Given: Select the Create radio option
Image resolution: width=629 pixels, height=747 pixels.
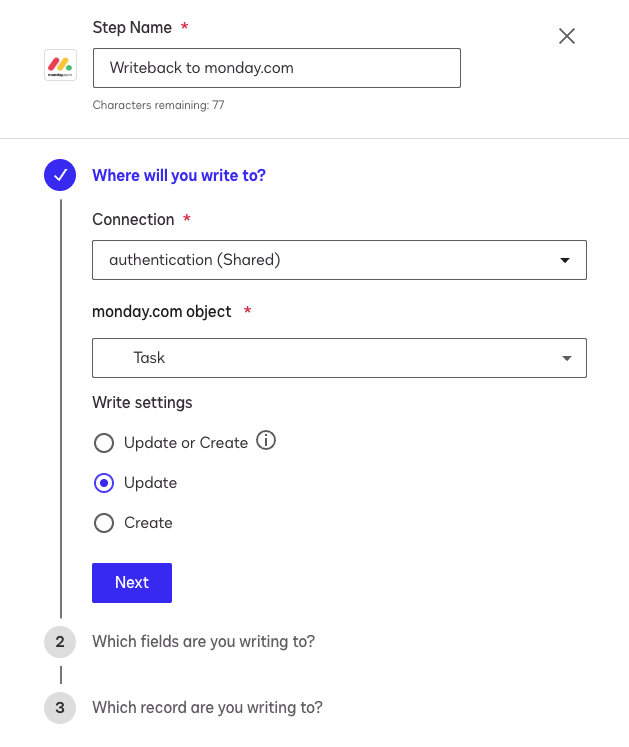Looking at the screenshot, I should pos(103,523).
